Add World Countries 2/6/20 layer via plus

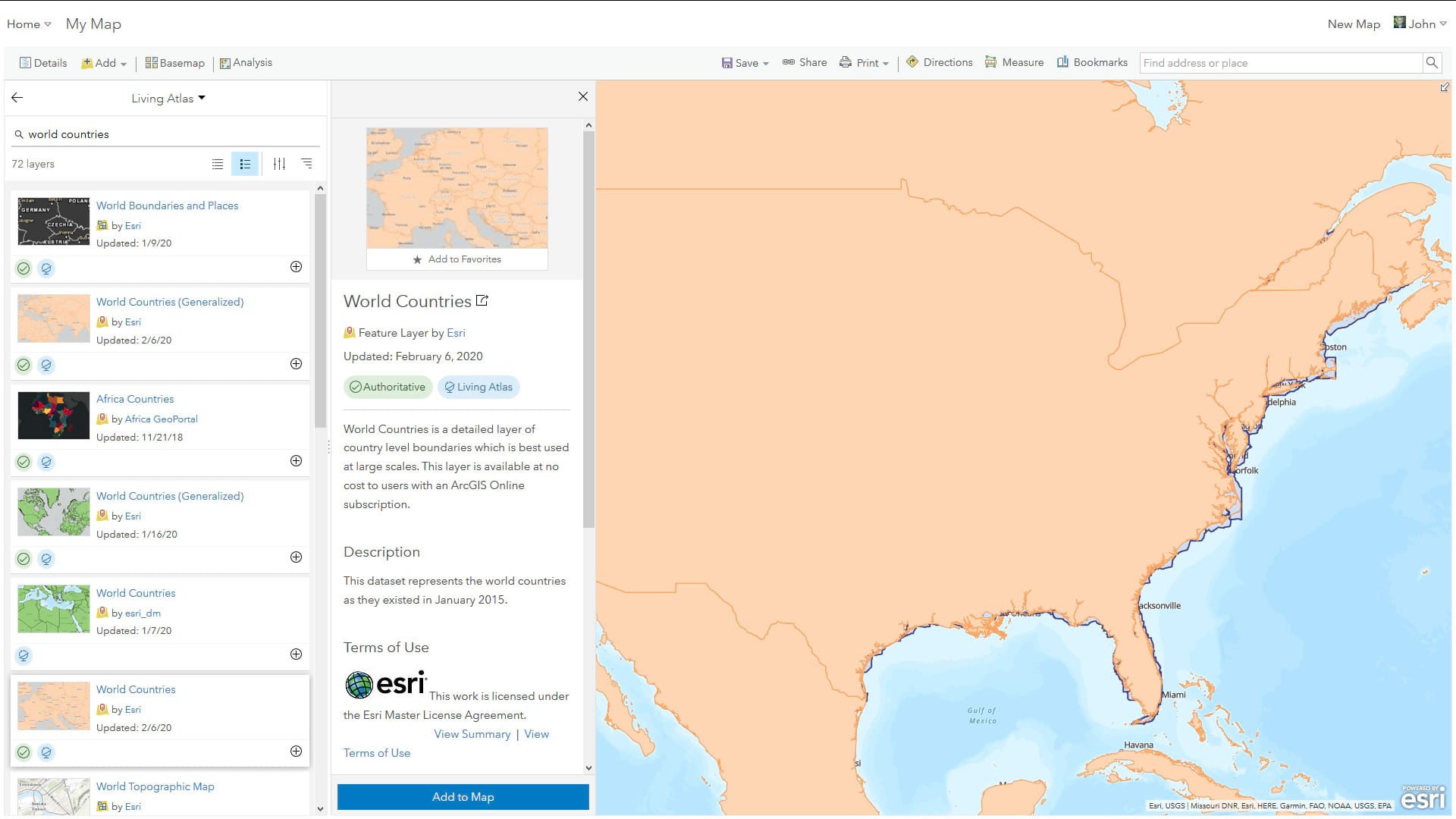point(297,752)
